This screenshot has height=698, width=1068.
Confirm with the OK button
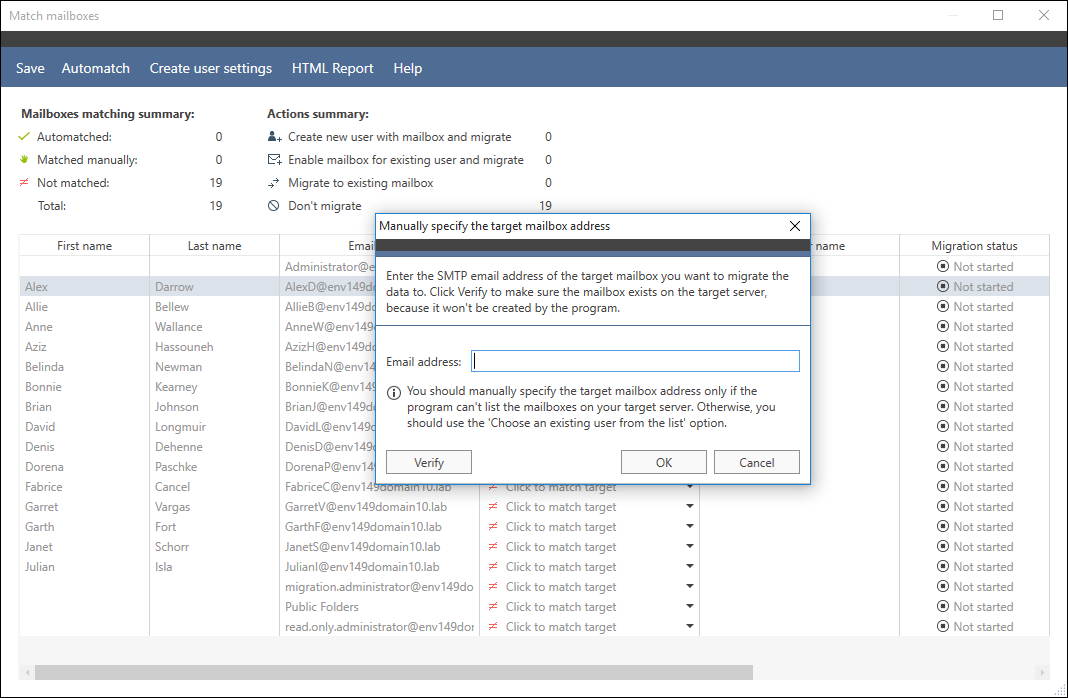tap(663, 462)
